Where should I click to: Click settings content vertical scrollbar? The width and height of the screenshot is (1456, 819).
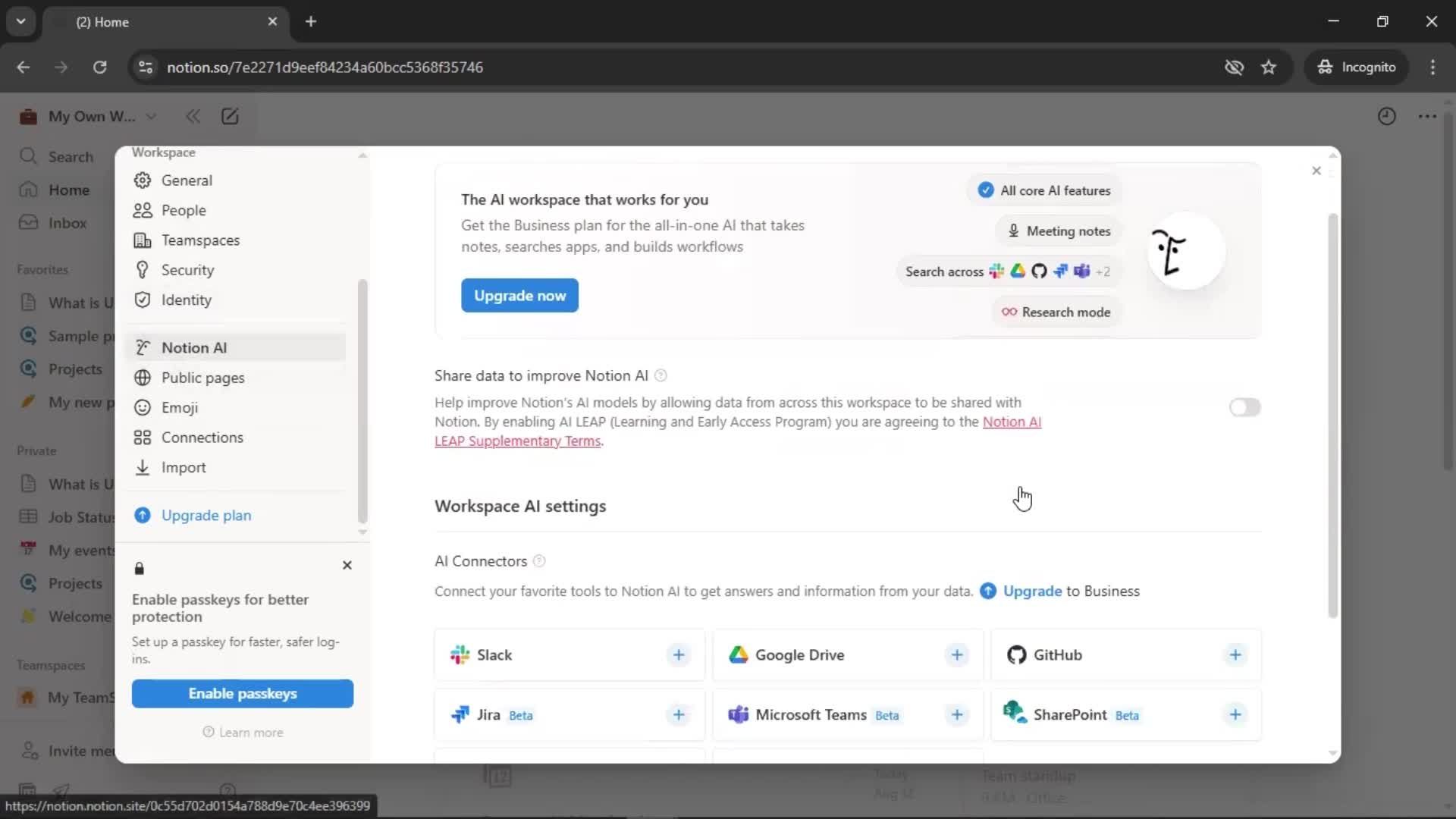pyautogui.click(x=1332, y=416)
